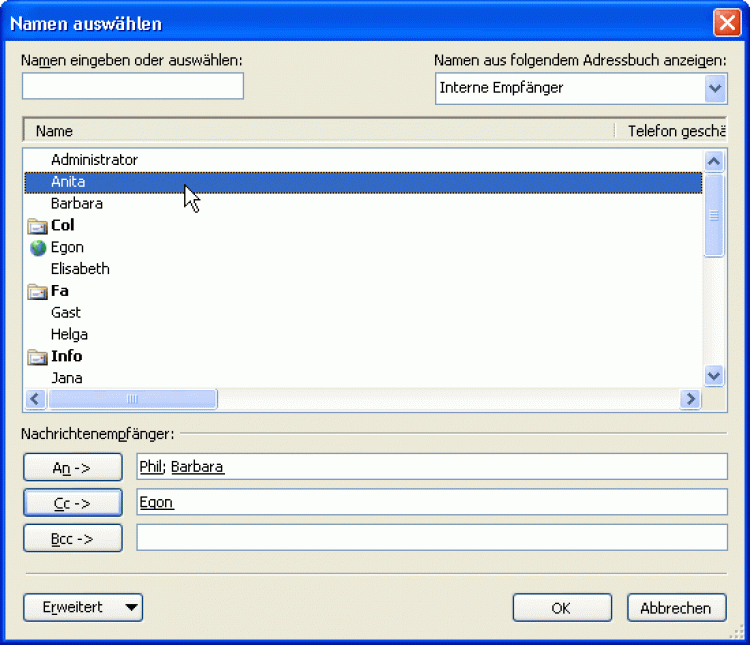Select Administrator in the name list

pos(94,160)
